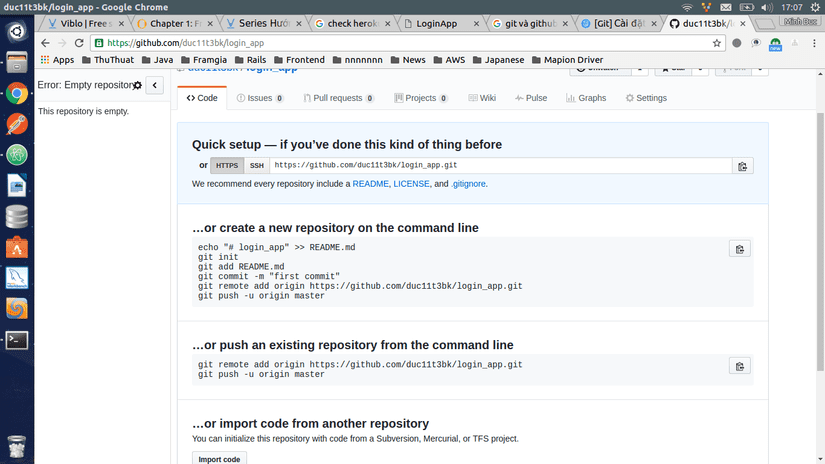Open the Pulse tab
The height and width of the screenshot is (464, 825).
coord(531,98)
